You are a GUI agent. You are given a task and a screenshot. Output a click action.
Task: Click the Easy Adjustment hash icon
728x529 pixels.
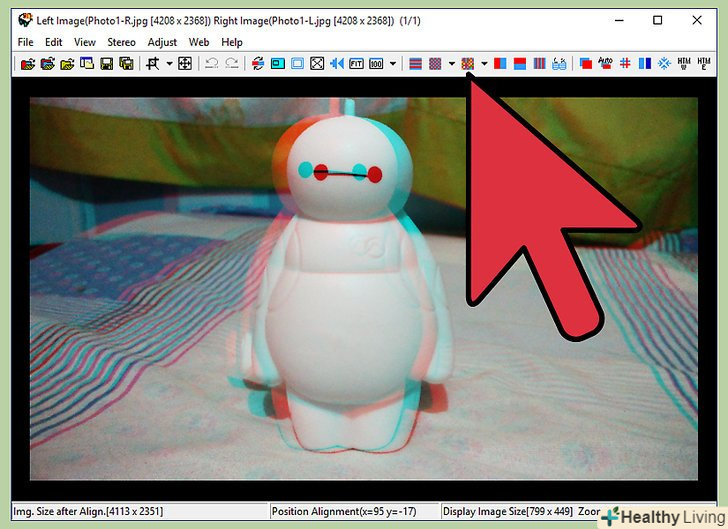(x=624, y=63)
